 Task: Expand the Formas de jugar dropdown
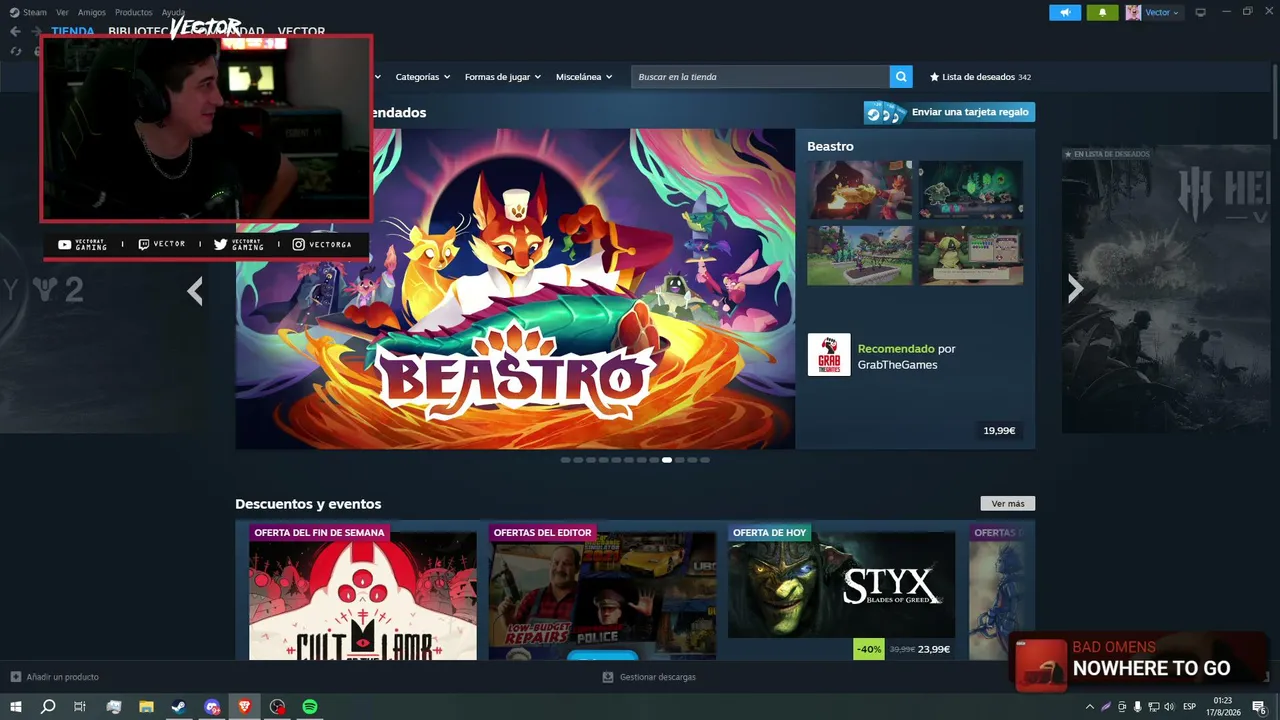click(x=503, y=77)
